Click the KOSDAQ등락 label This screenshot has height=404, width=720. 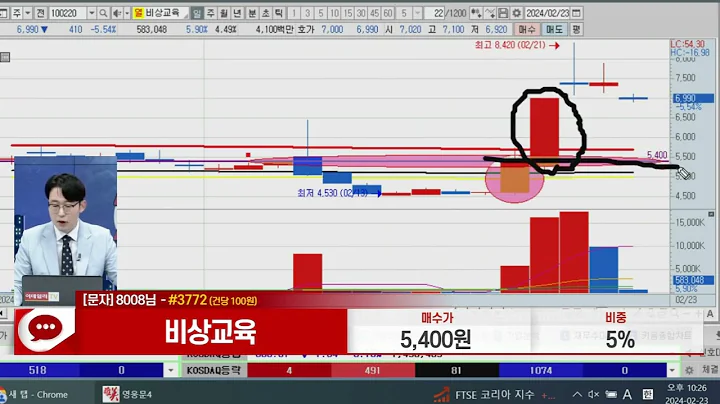[x=214, y=370]
